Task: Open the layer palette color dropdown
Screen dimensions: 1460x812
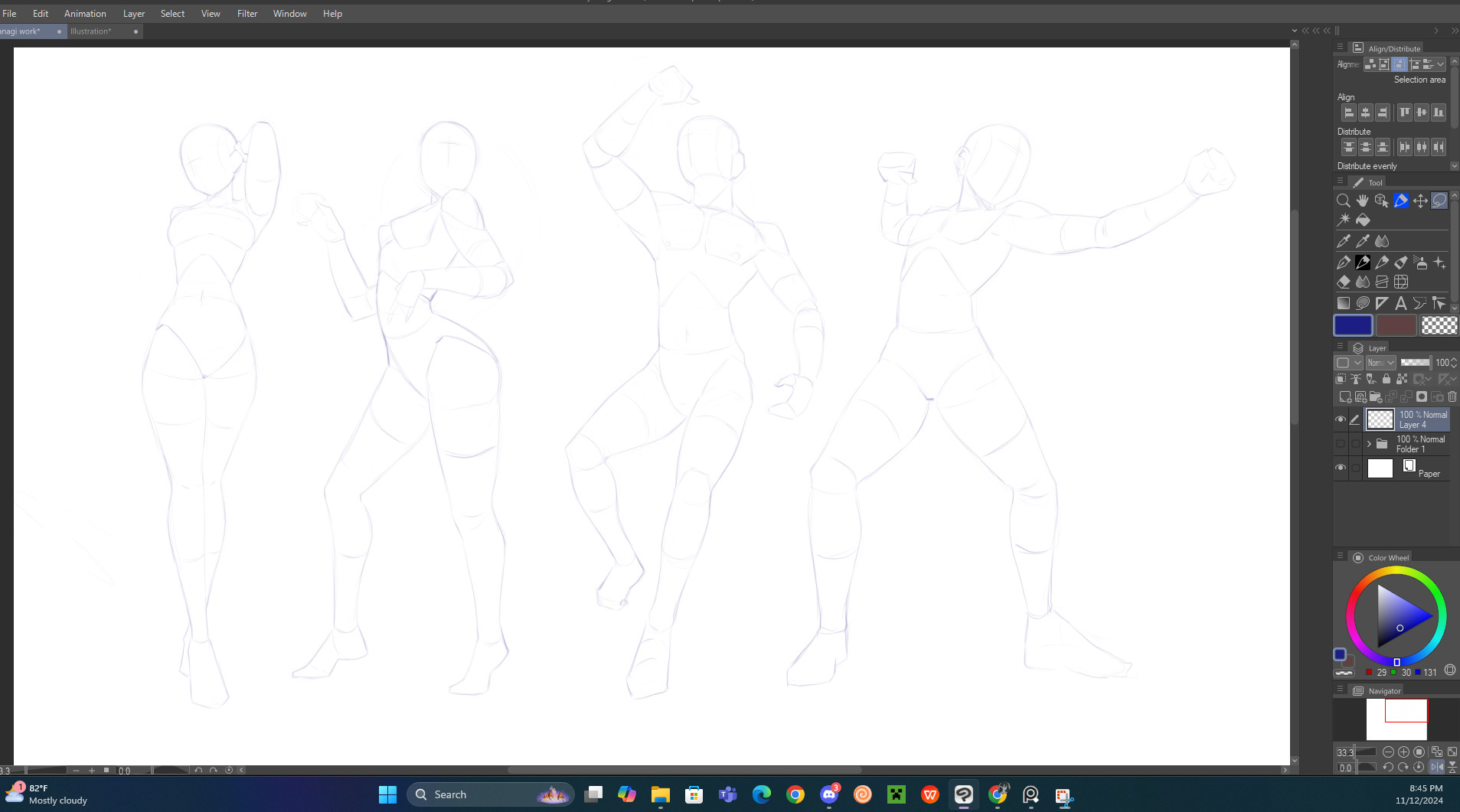Action: coord(1348,363)
